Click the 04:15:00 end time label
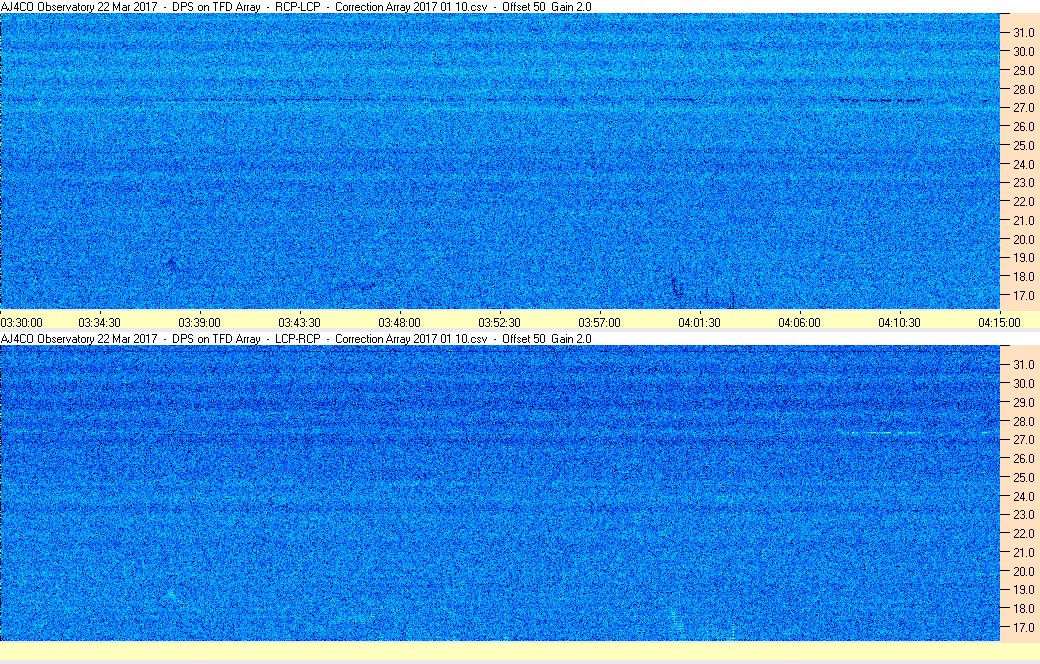Screen dimensions: 1040x664 pyautogui.click(x=1000, y=322)
